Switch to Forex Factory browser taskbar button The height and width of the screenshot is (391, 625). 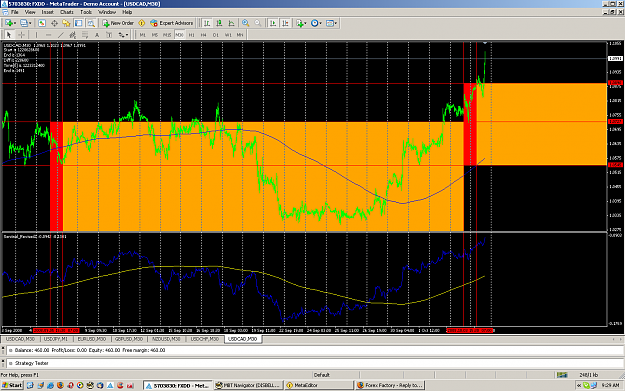389,385
